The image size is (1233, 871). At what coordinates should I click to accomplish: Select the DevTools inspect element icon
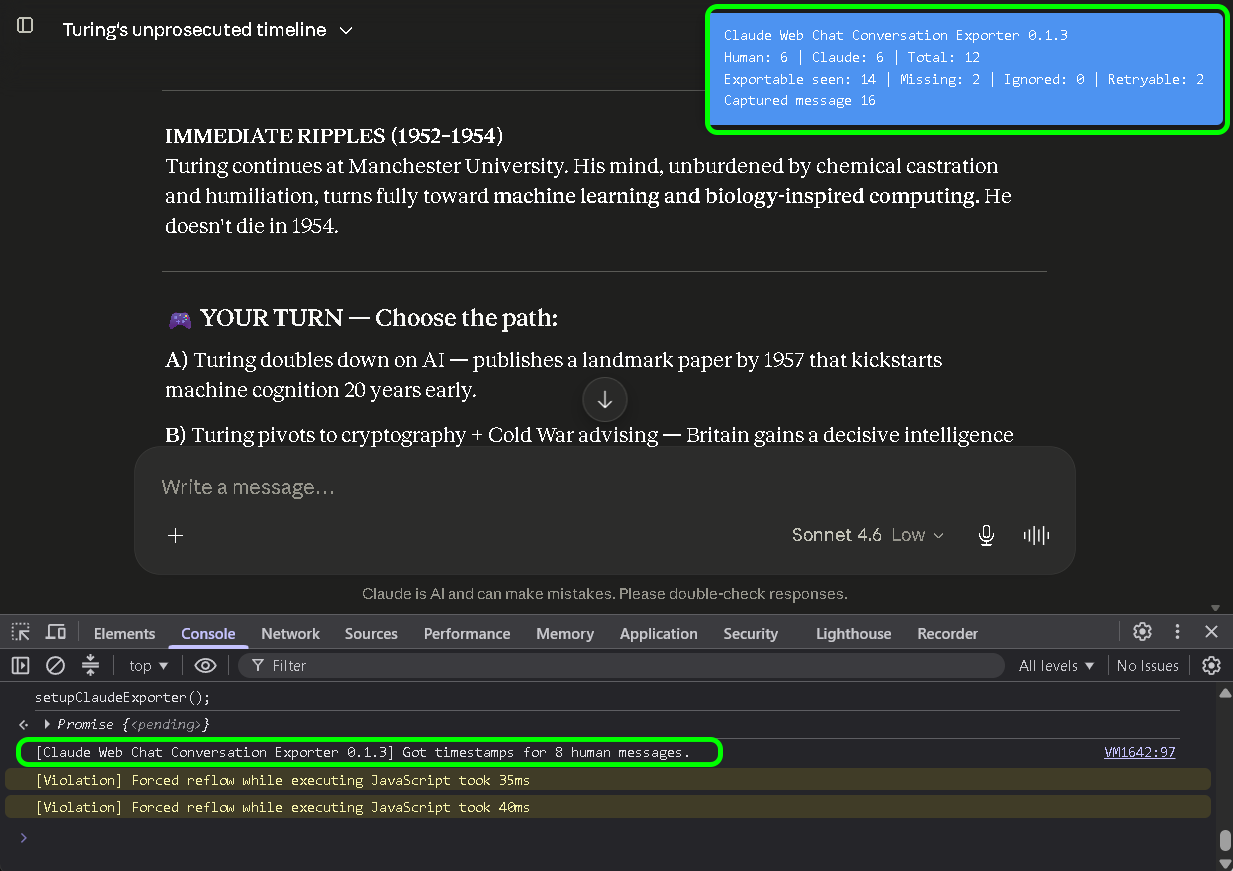(x=21, y=632)
